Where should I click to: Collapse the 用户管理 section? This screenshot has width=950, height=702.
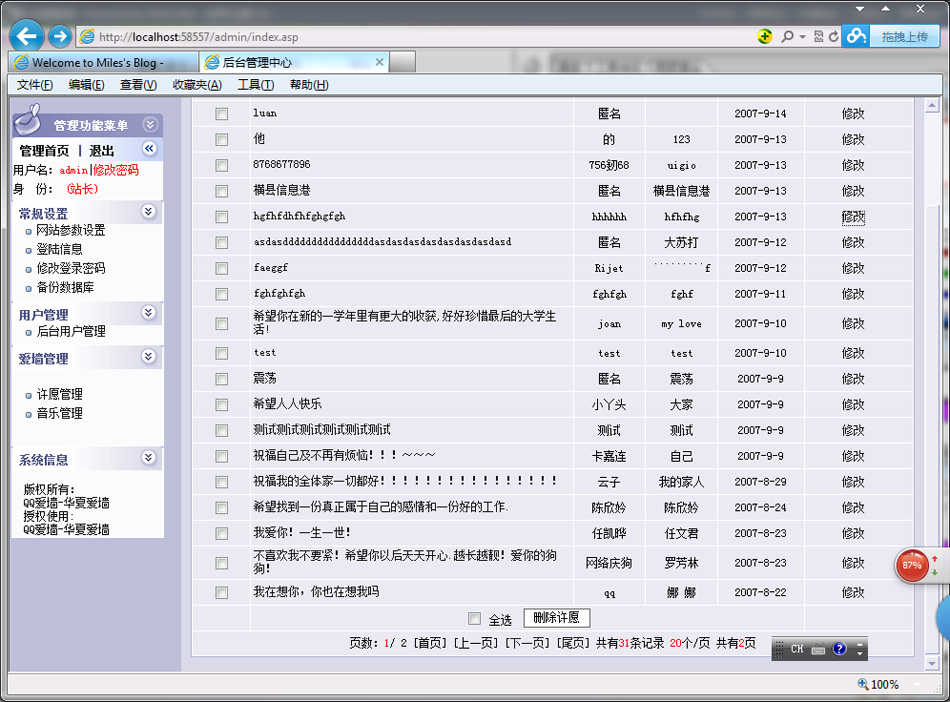point(148,313)
